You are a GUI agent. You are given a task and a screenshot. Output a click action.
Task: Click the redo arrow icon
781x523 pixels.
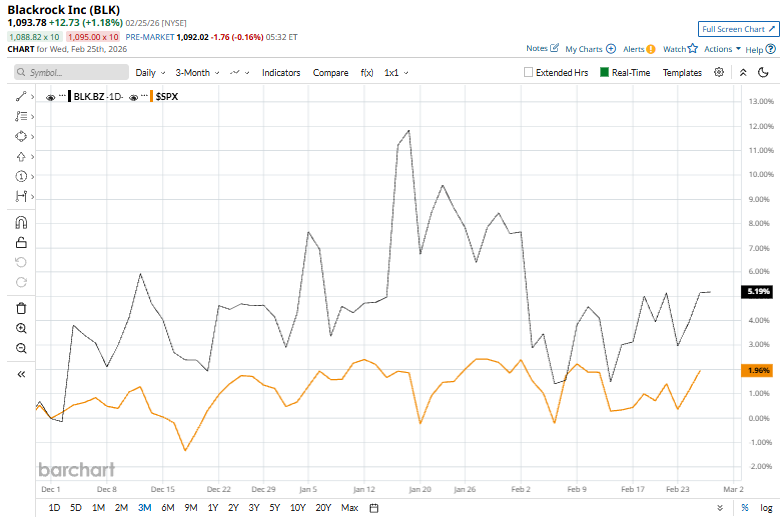[21, 282]
